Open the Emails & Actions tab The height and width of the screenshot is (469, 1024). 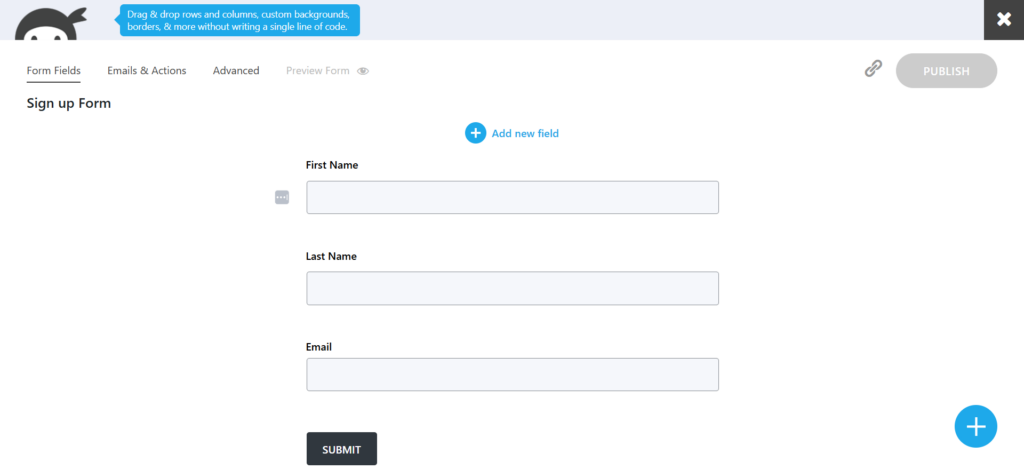[147, 71]
